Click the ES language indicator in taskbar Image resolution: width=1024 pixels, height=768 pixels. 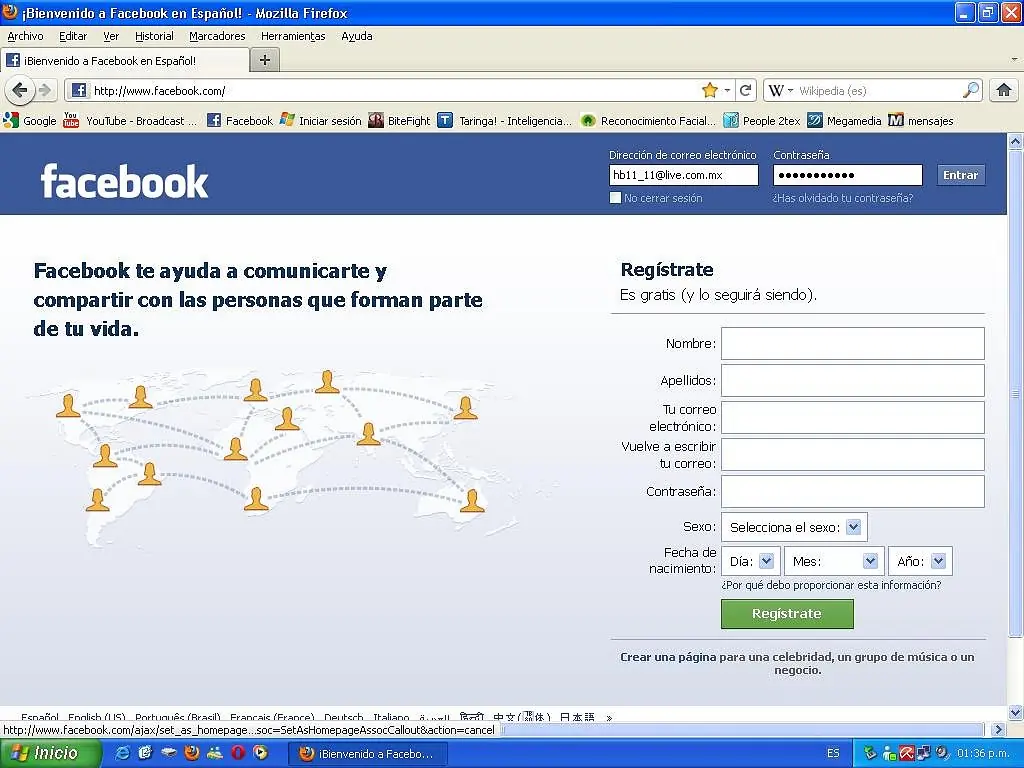[833, 753]
